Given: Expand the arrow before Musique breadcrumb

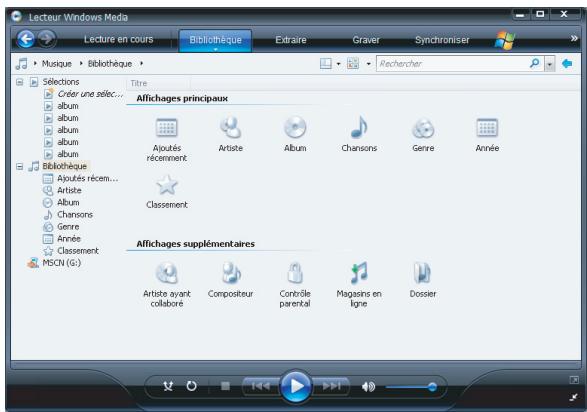Looking at the screenshot, I should (35, 63).
